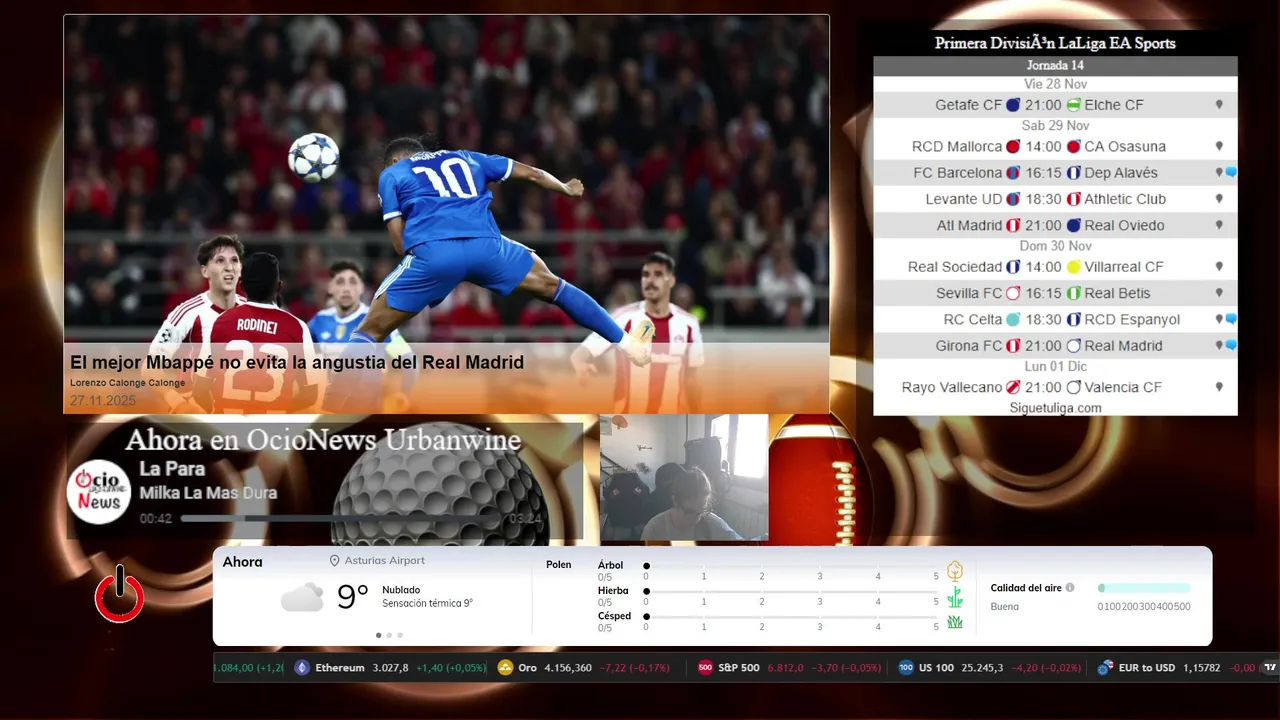Click the Real Betis green crest
The image size is (1280, 720).
[1074, 293]
